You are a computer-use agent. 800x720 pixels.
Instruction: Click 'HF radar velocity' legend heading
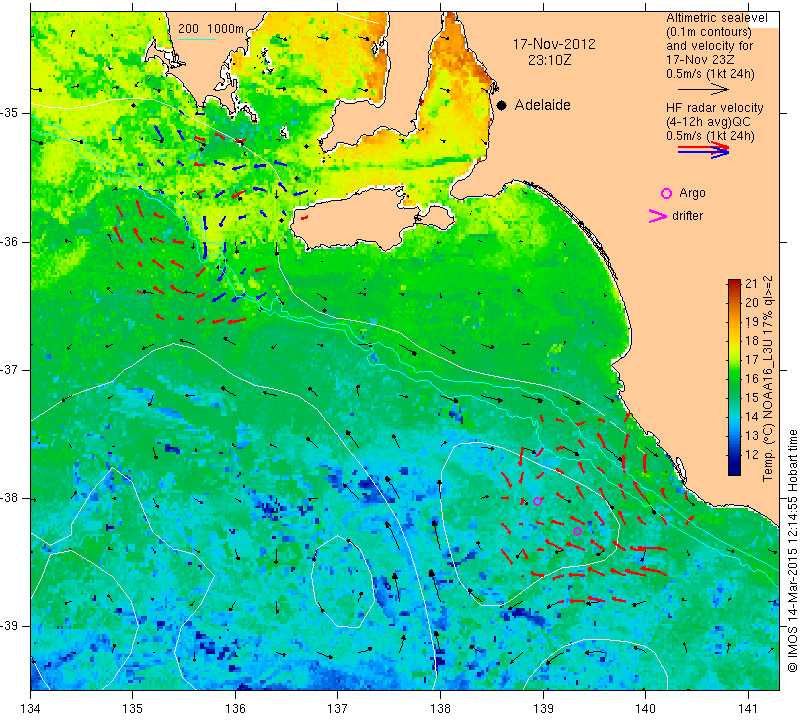[x=714, y=108]
